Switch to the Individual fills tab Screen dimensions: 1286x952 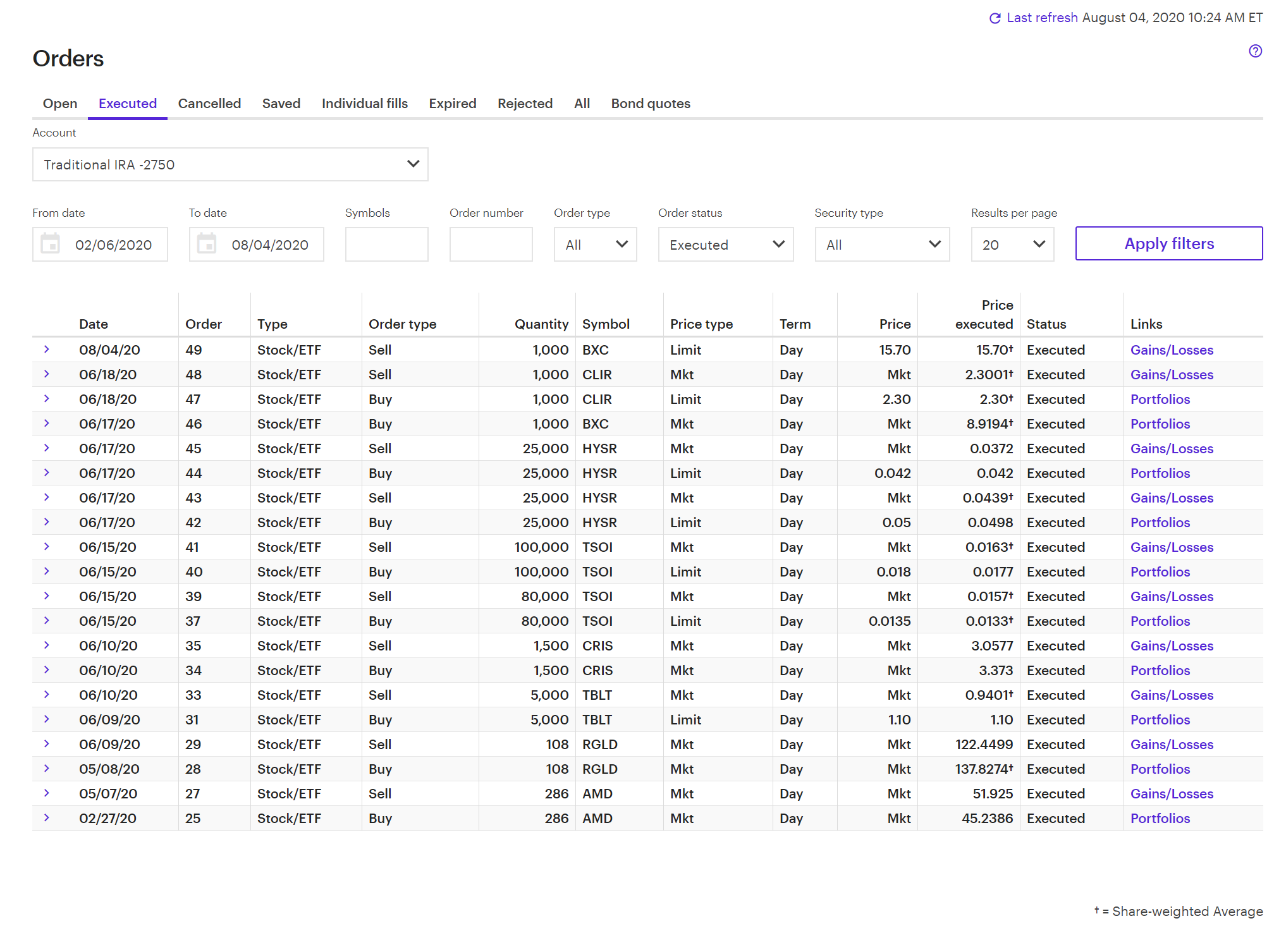364,104
